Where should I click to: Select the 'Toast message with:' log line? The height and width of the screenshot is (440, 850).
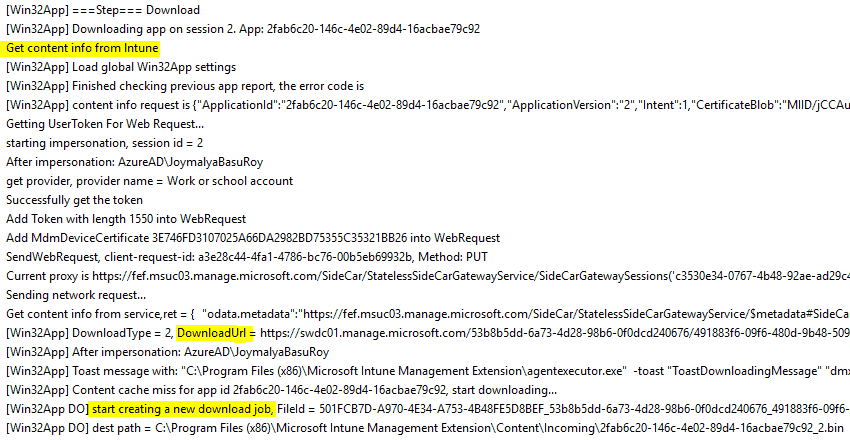428,371
